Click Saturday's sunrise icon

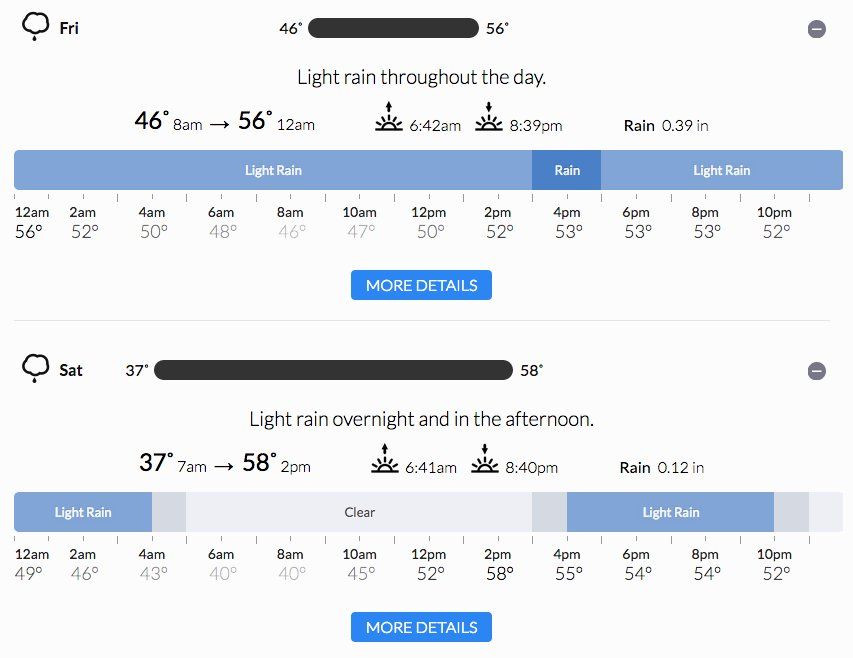(384, 460)
